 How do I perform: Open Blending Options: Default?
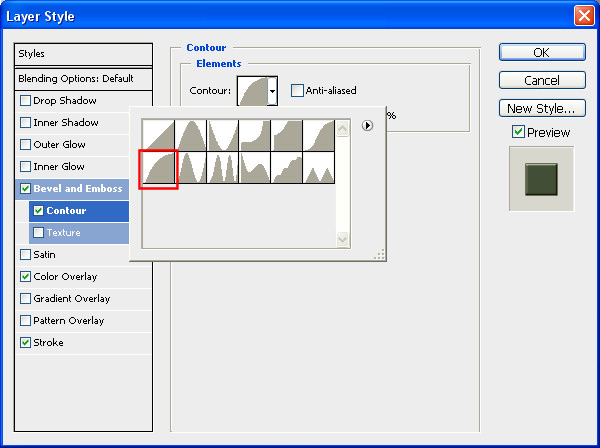tap(83, 79)
